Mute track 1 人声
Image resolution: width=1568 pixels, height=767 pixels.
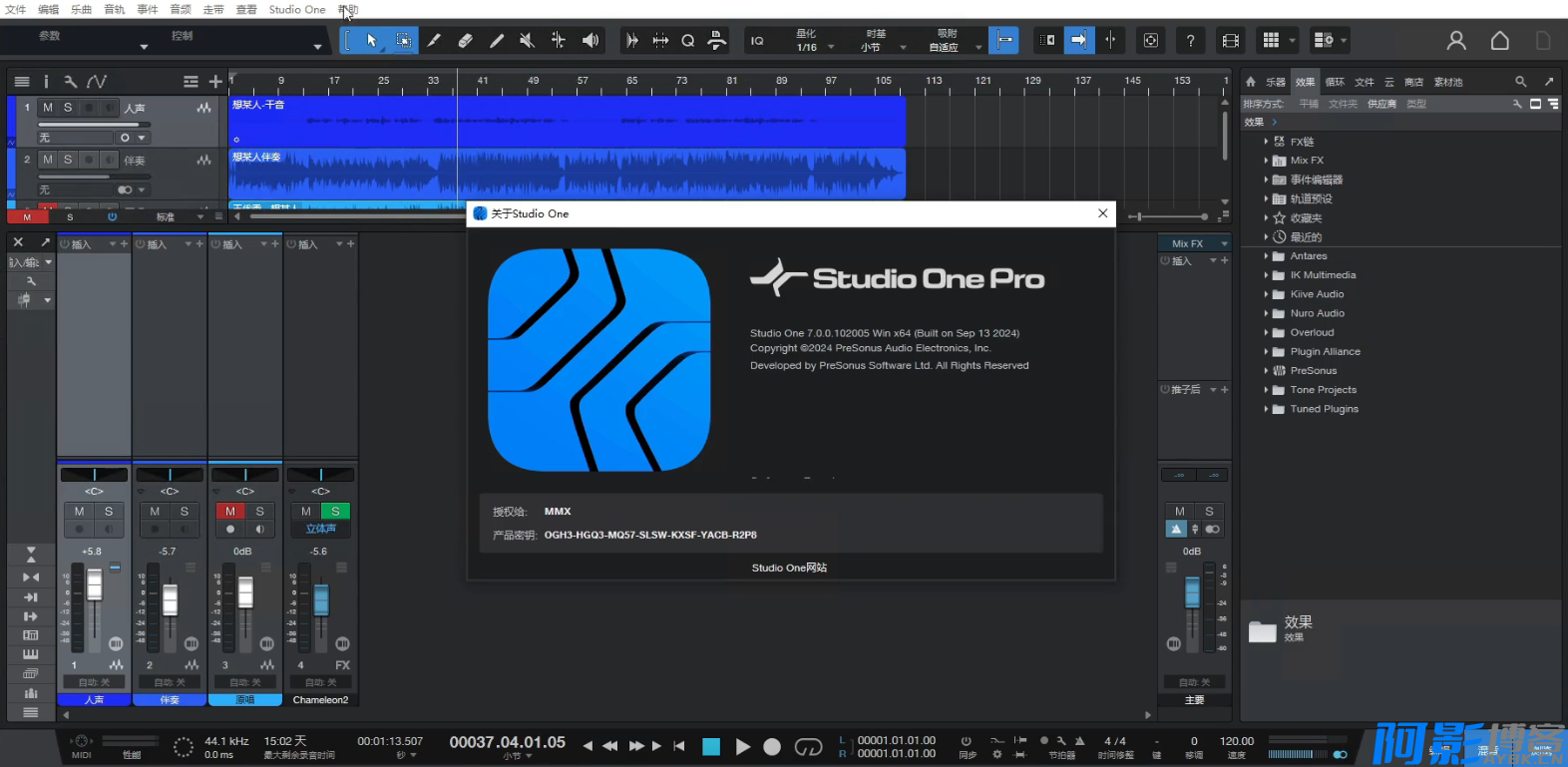pos(47,107)
